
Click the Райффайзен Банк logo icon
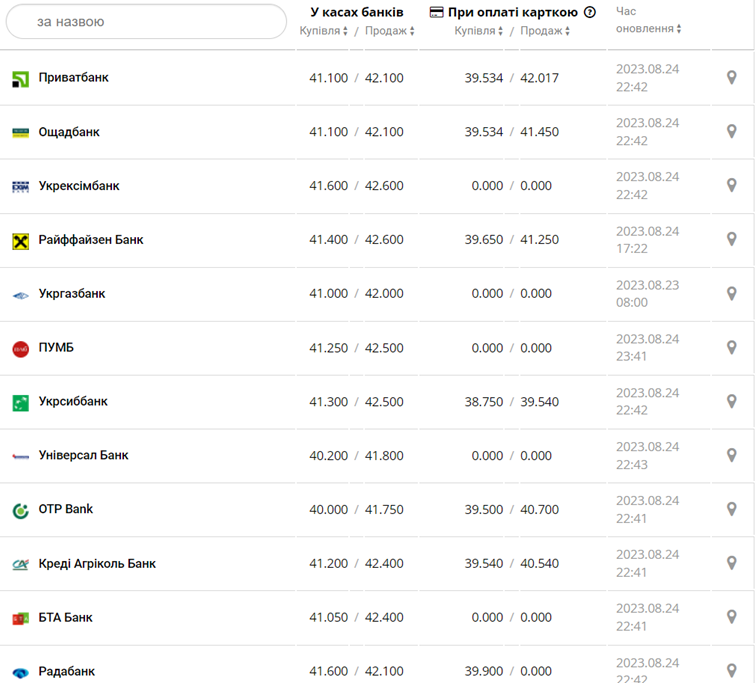tap(20, 241)
